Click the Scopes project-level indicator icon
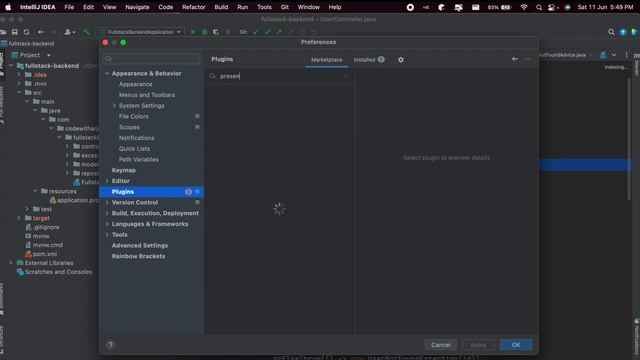Viewport: 640px width, 360px height. point(198,127)
